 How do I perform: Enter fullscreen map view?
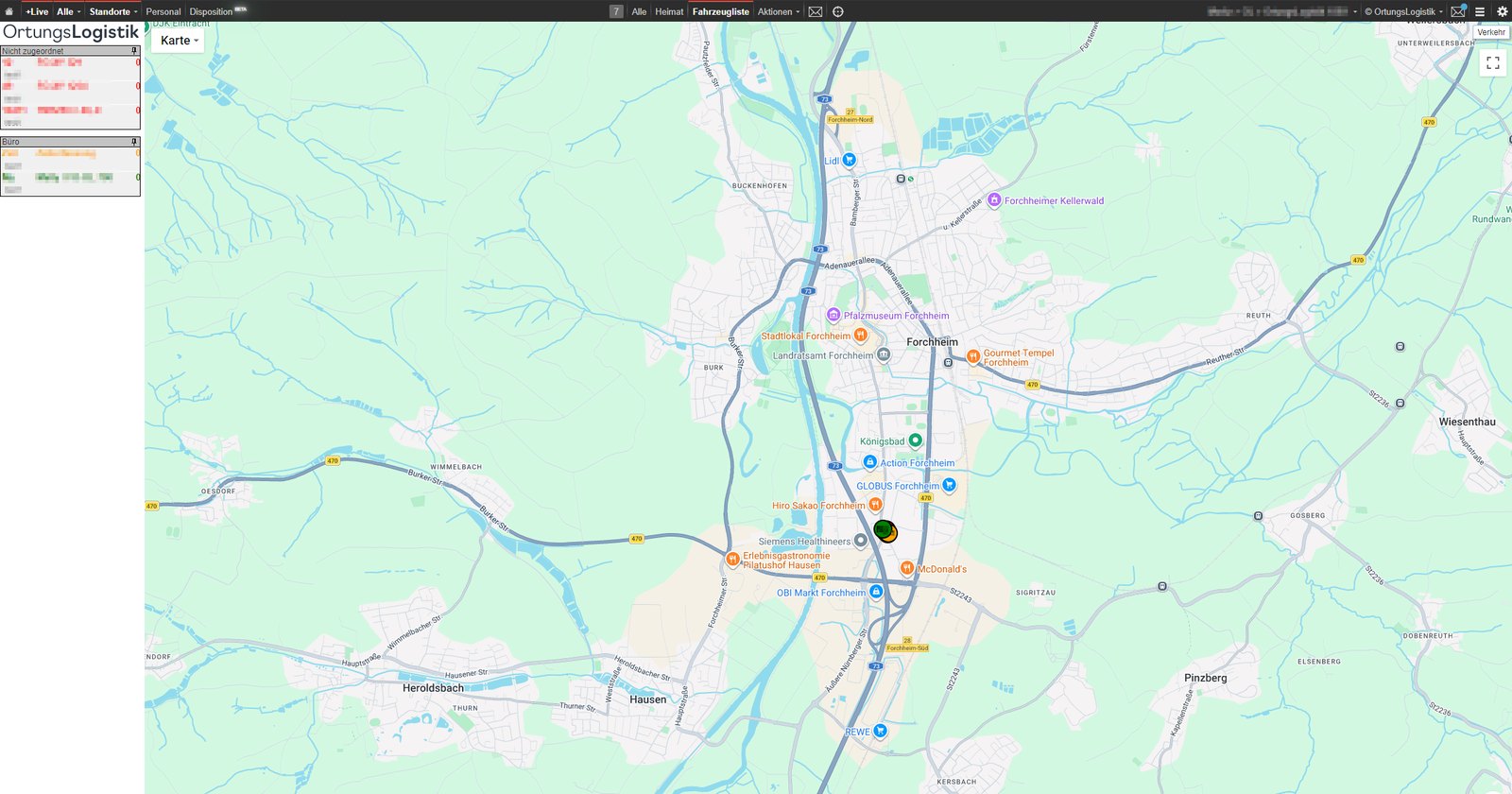[x=1493, y=63]
